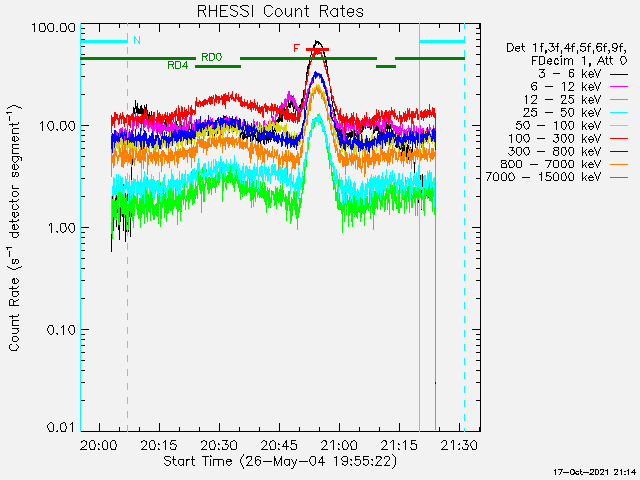Click the red "F" flare marker label
This screenshot has width=640, height=480.
296,48
